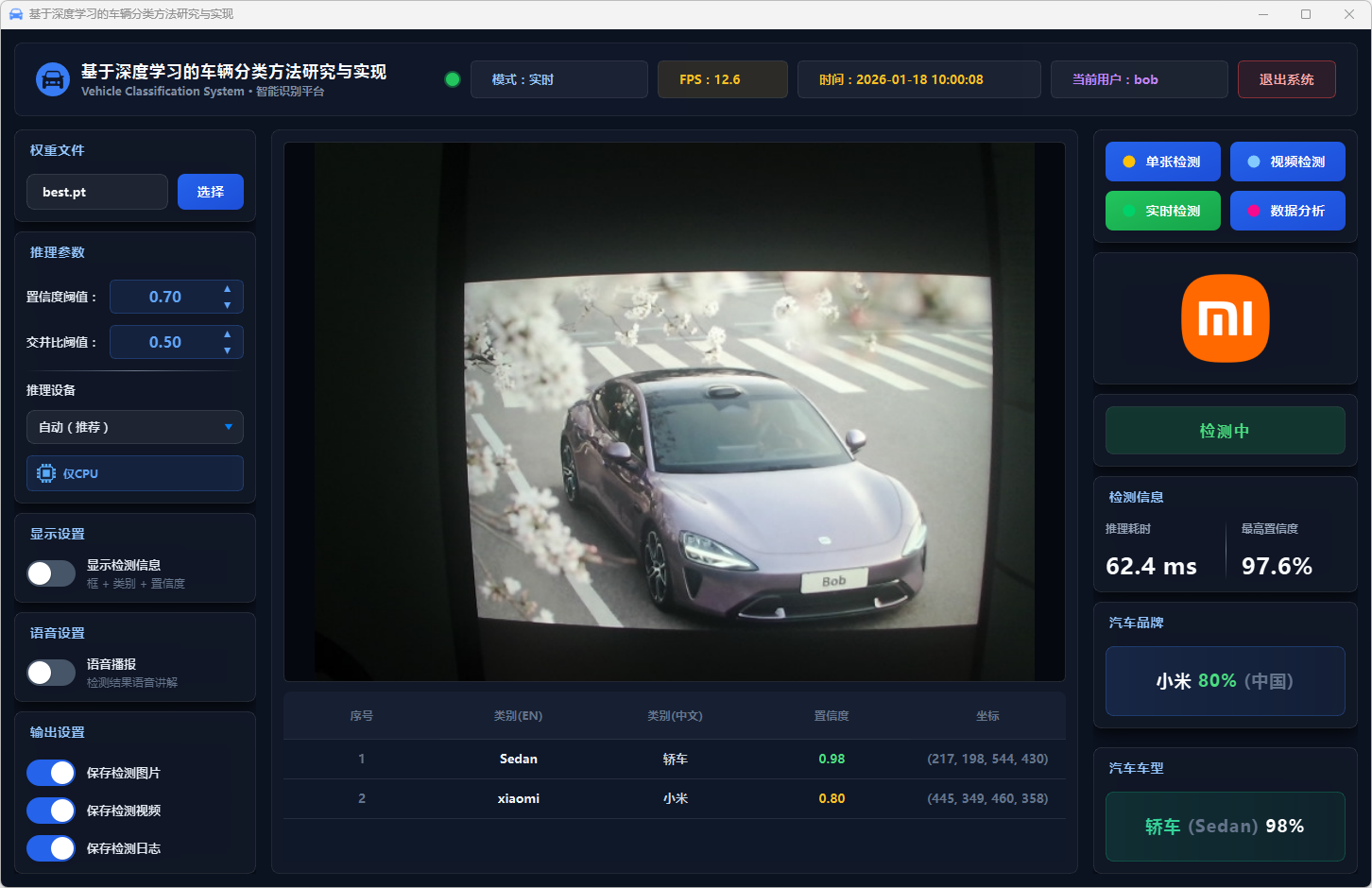
Task: Click the blue car logo icon in header
Action: pos(53,79)
